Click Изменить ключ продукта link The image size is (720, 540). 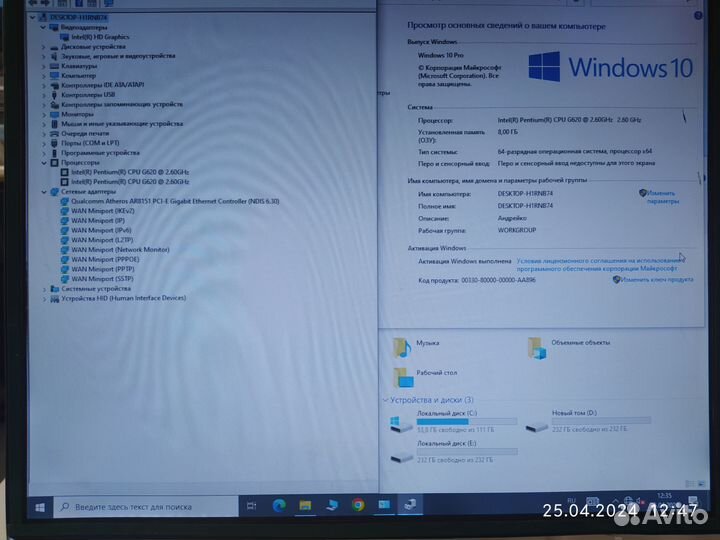click(657, 280)
